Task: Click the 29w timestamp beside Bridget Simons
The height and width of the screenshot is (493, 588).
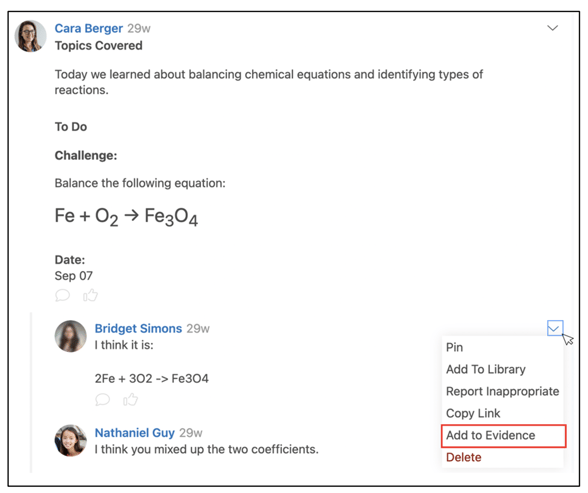Action: 198,328
